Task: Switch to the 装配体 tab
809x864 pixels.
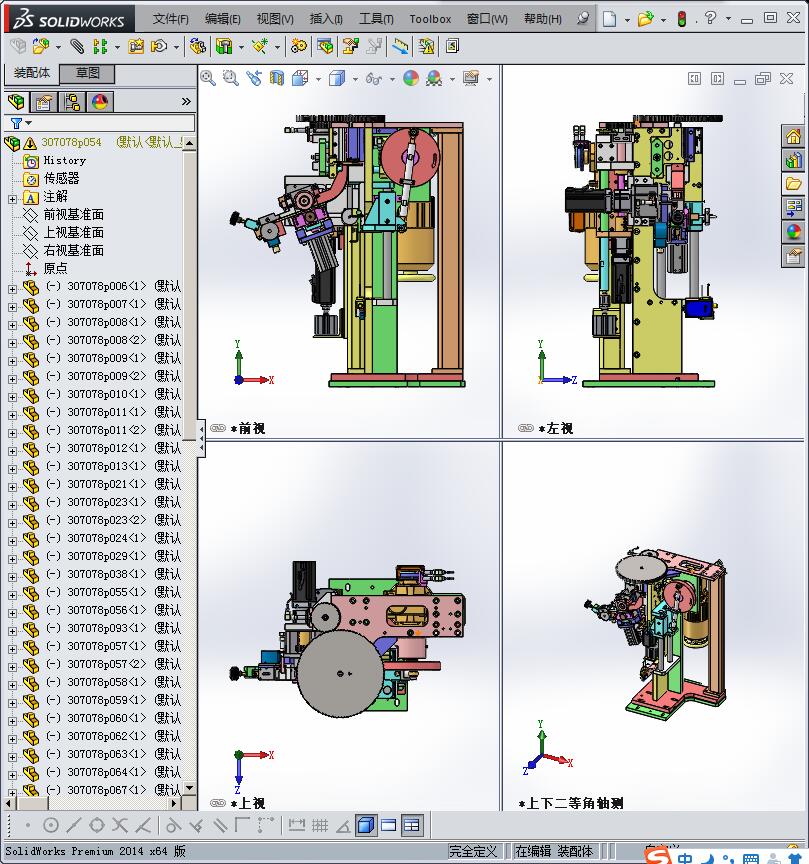Action: 31,73
